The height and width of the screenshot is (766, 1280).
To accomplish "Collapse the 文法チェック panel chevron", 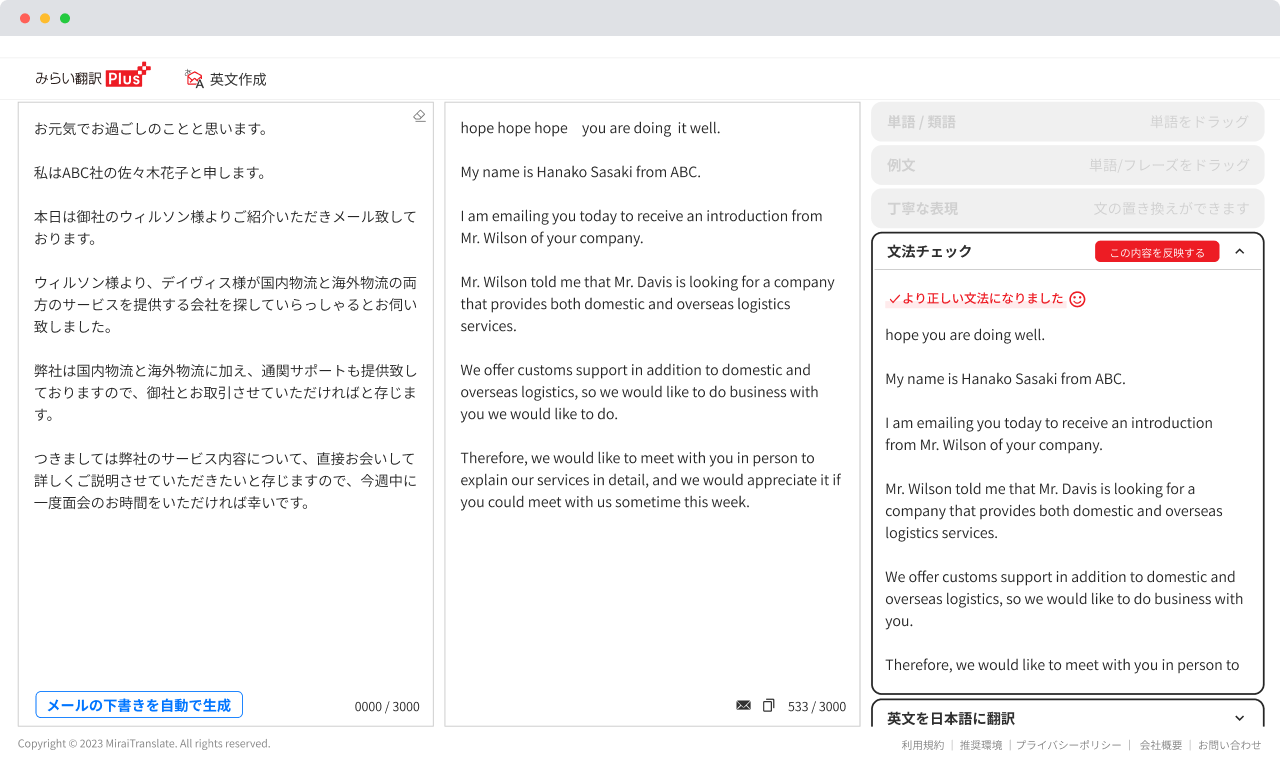I will 1240,252.
